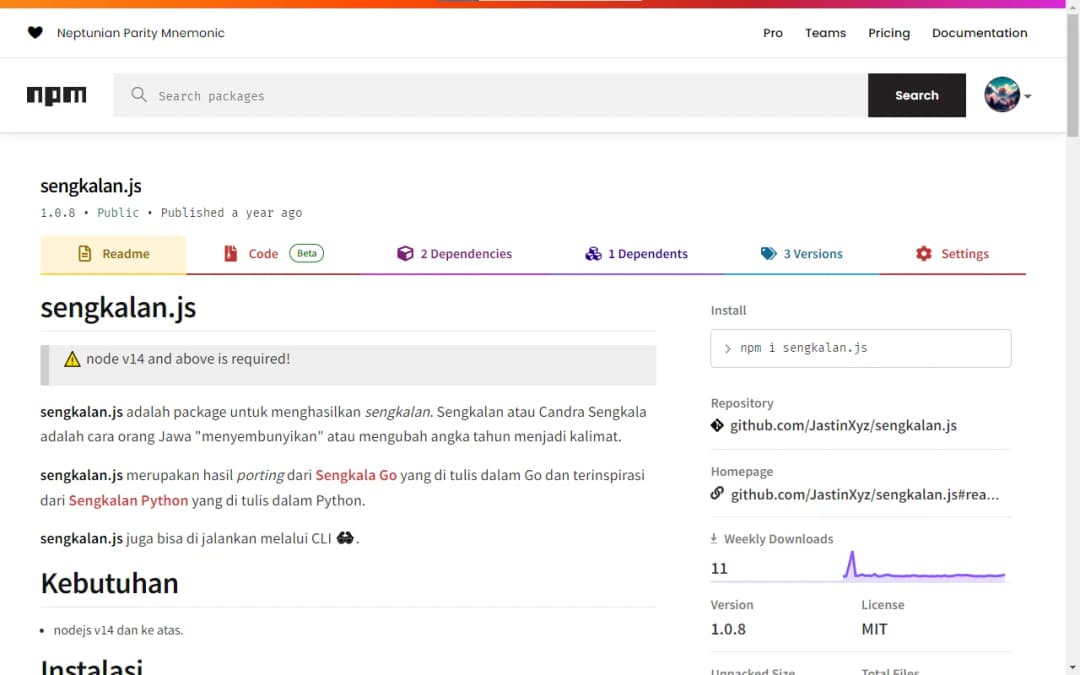This screenshot has height=675, width=1080.
Task: Click the Beta badge on the Code tab
Action: point(306,253)
